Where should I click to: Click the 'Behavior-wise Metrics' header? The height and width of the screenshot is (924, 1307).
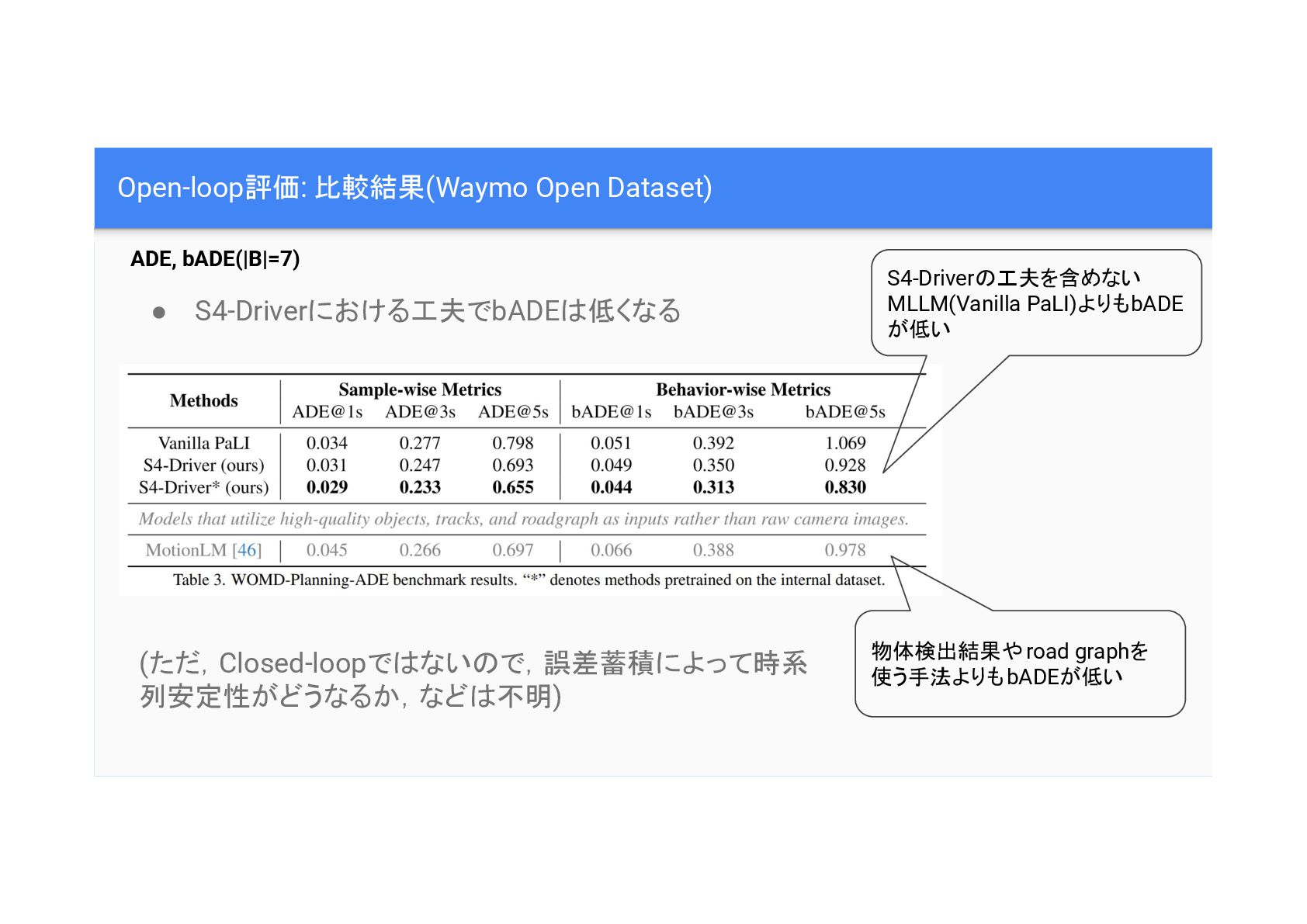(x=743, y=389)
